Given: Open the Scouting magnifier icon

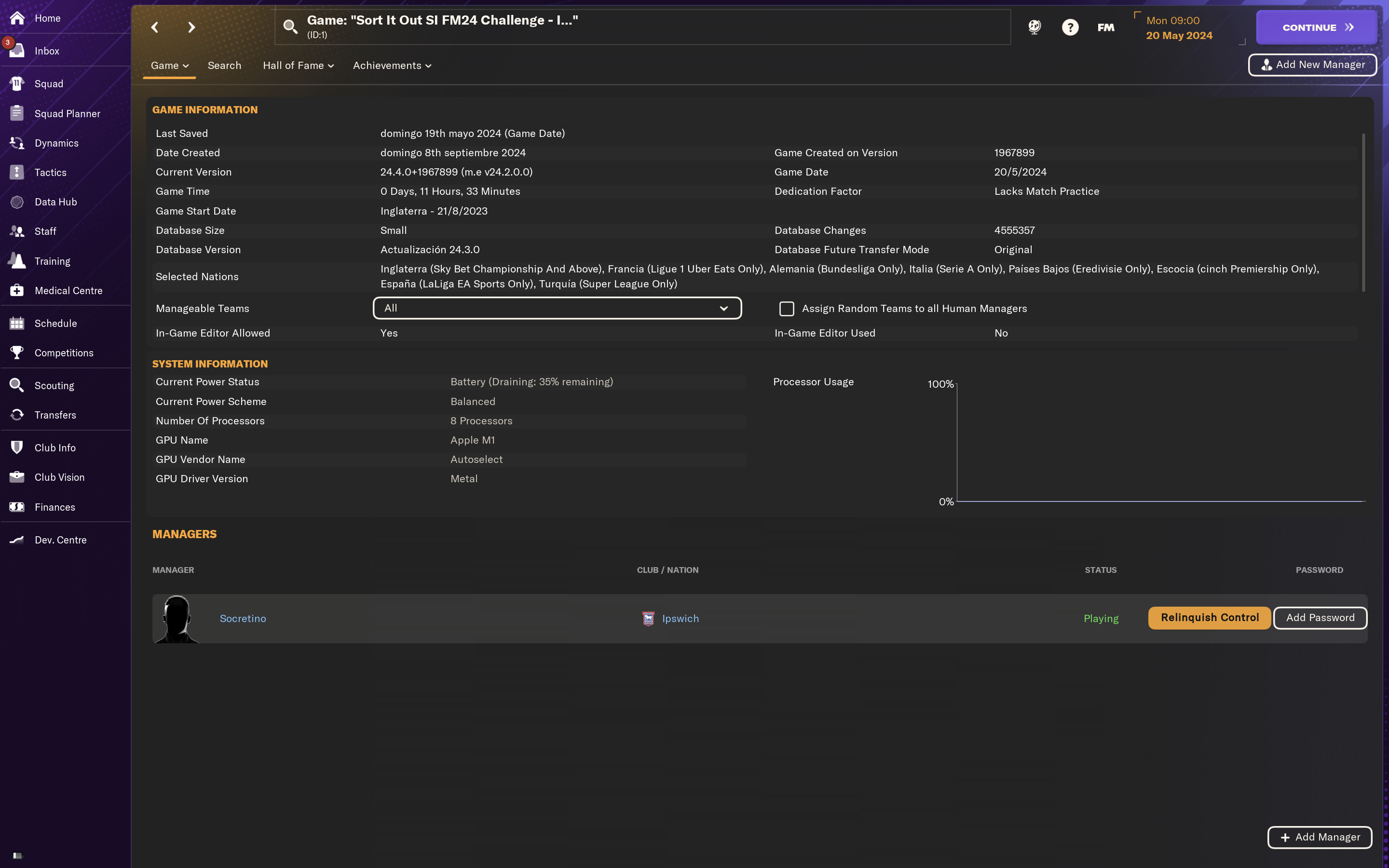Looking at the screenshot, I should [x=17, y=385].
